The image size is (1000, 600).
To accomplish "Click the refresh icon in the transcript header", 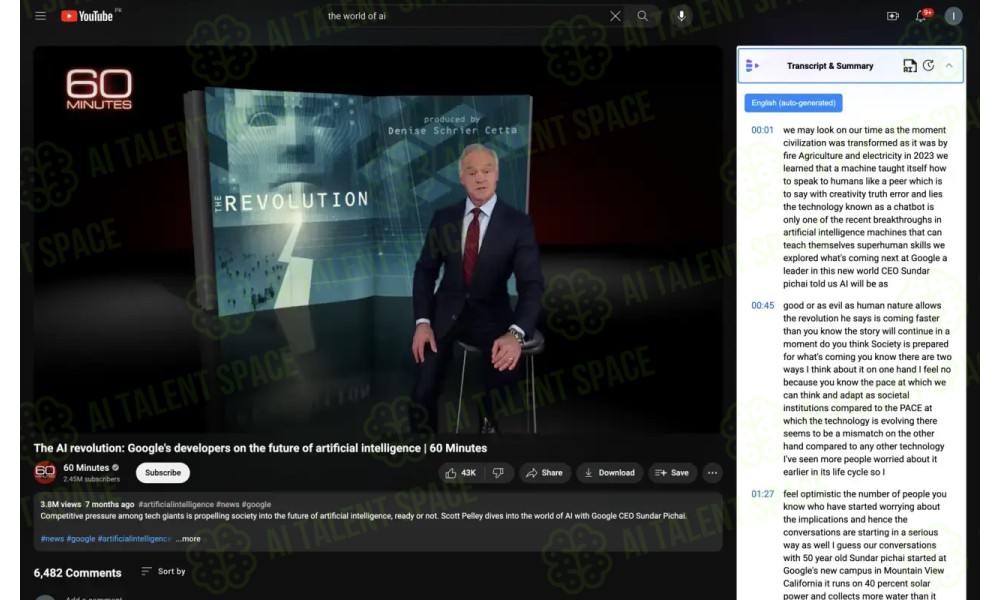I will 929,65.
